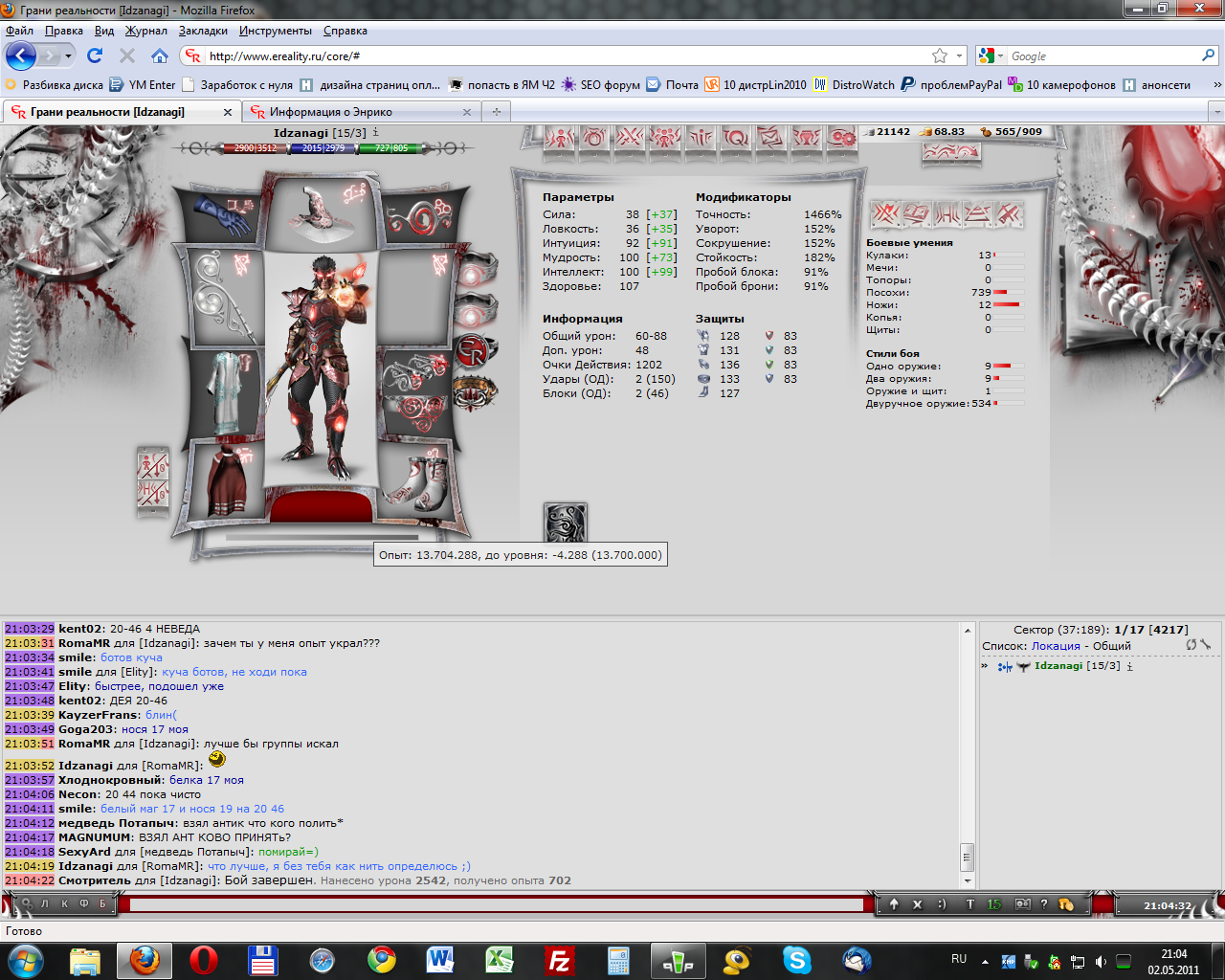The image size is (1225, 980).
Task: Click the coins icon in chat toolbar
Action: tap(1066, 904)
